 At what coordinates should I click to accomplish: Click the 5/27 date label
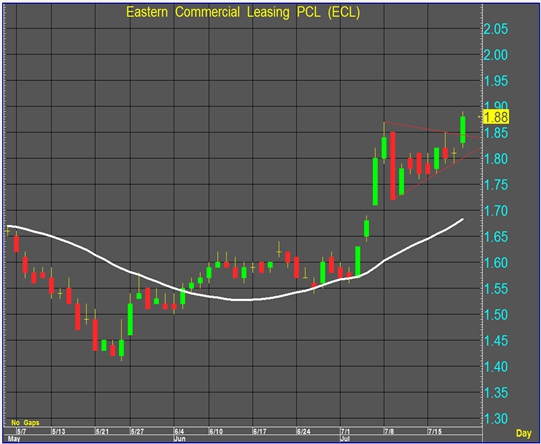click(137, 432)
